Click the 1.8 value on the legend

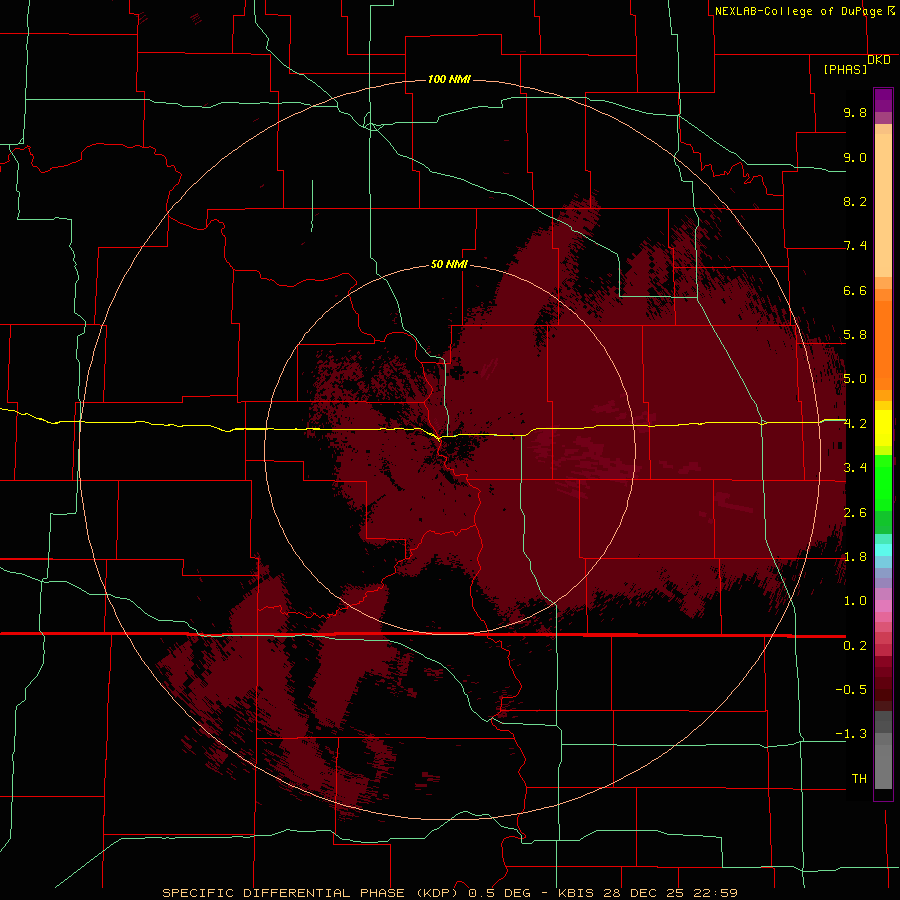point(855,557)
